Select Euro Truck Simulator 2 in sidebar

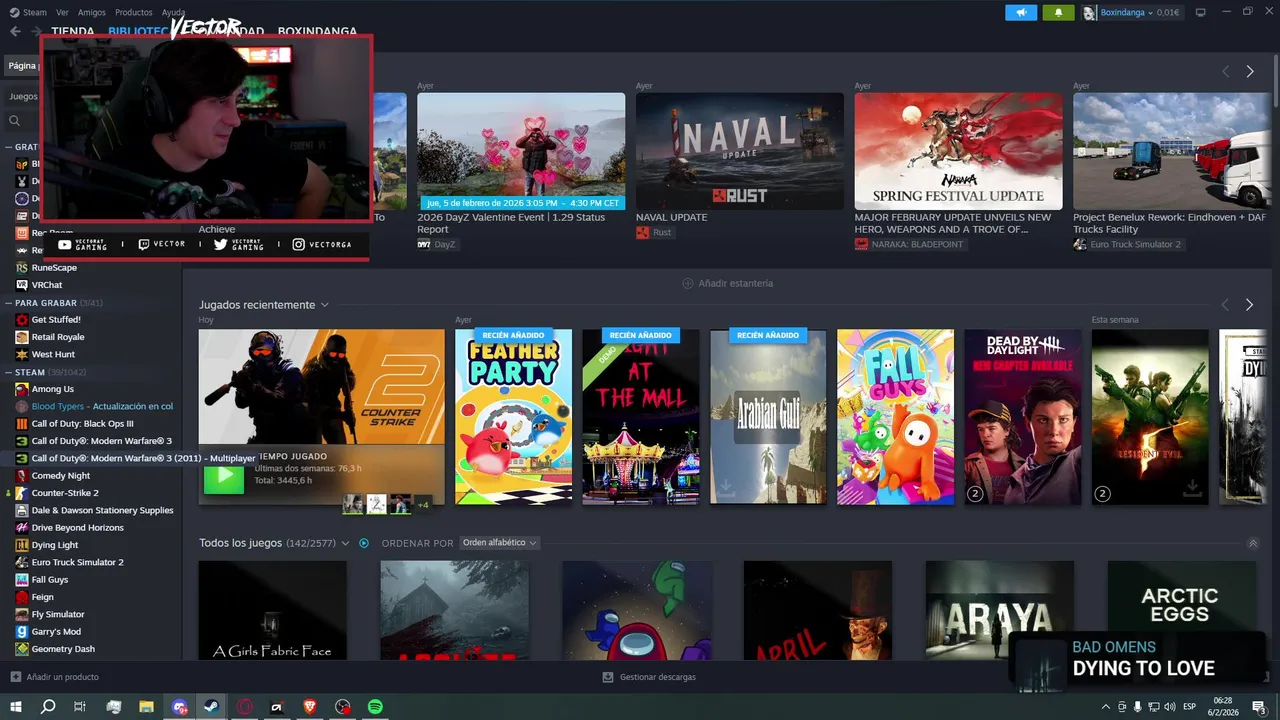click(78, 562)
